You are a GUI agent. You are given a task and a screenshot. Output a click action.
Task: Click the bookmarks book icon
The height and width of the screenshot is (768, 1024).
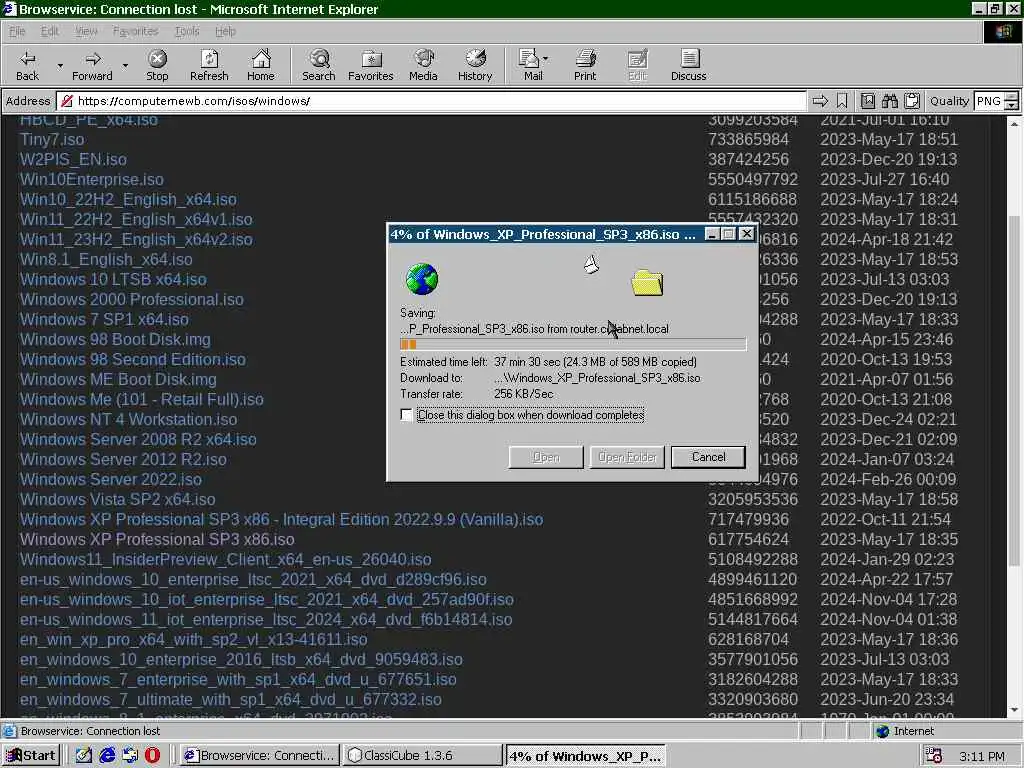(x=867, y=101)
